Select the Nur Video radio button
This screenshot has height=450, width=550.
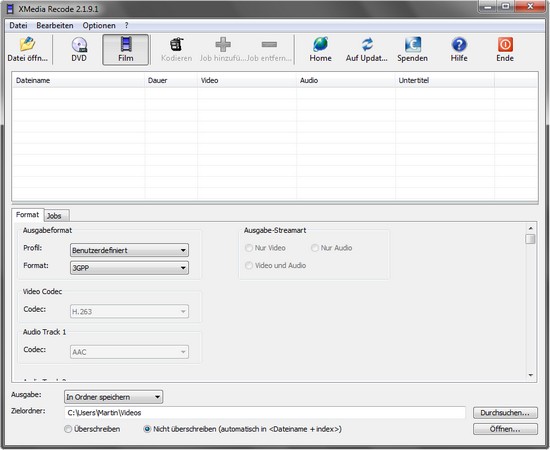[249, 248]
